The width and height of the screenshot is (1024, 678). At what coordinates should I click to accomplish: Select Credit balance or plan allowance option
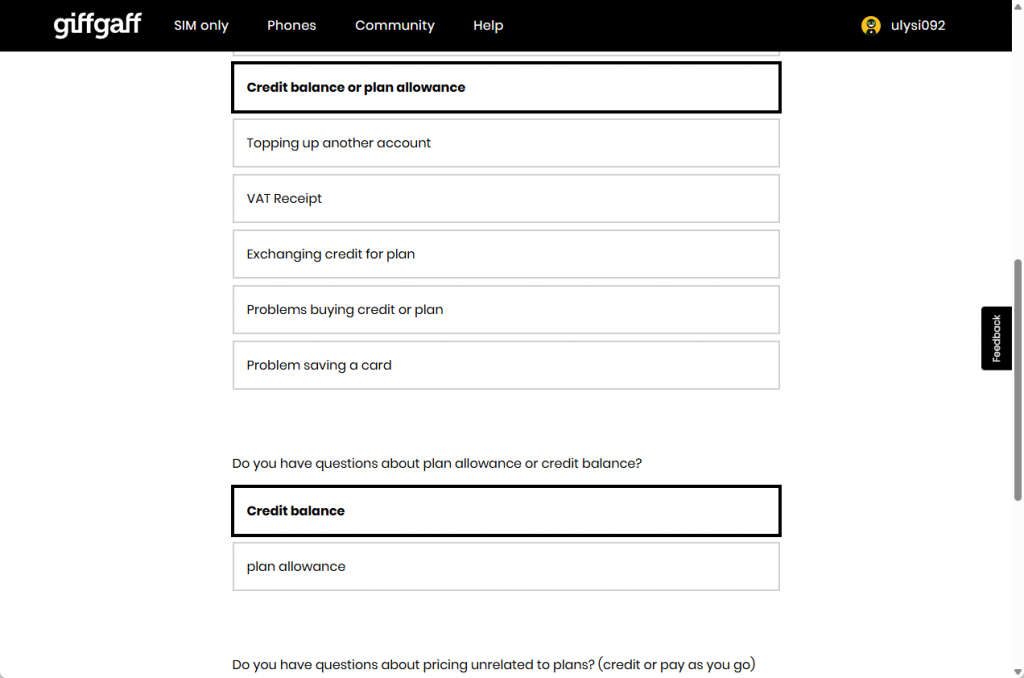click(506, 88)
